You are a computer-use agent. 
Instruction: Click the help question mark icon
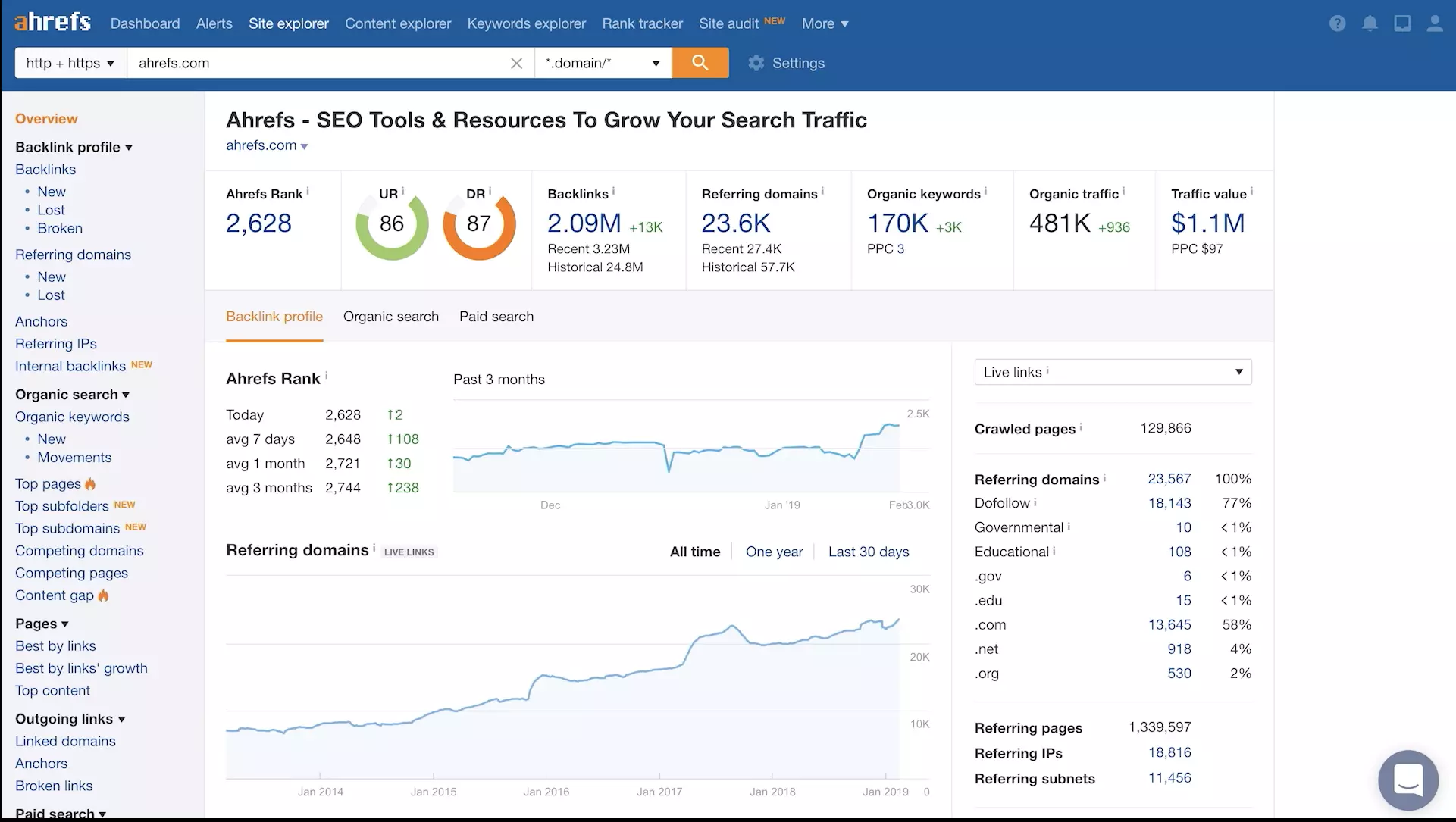click(x=1337, y=22)
